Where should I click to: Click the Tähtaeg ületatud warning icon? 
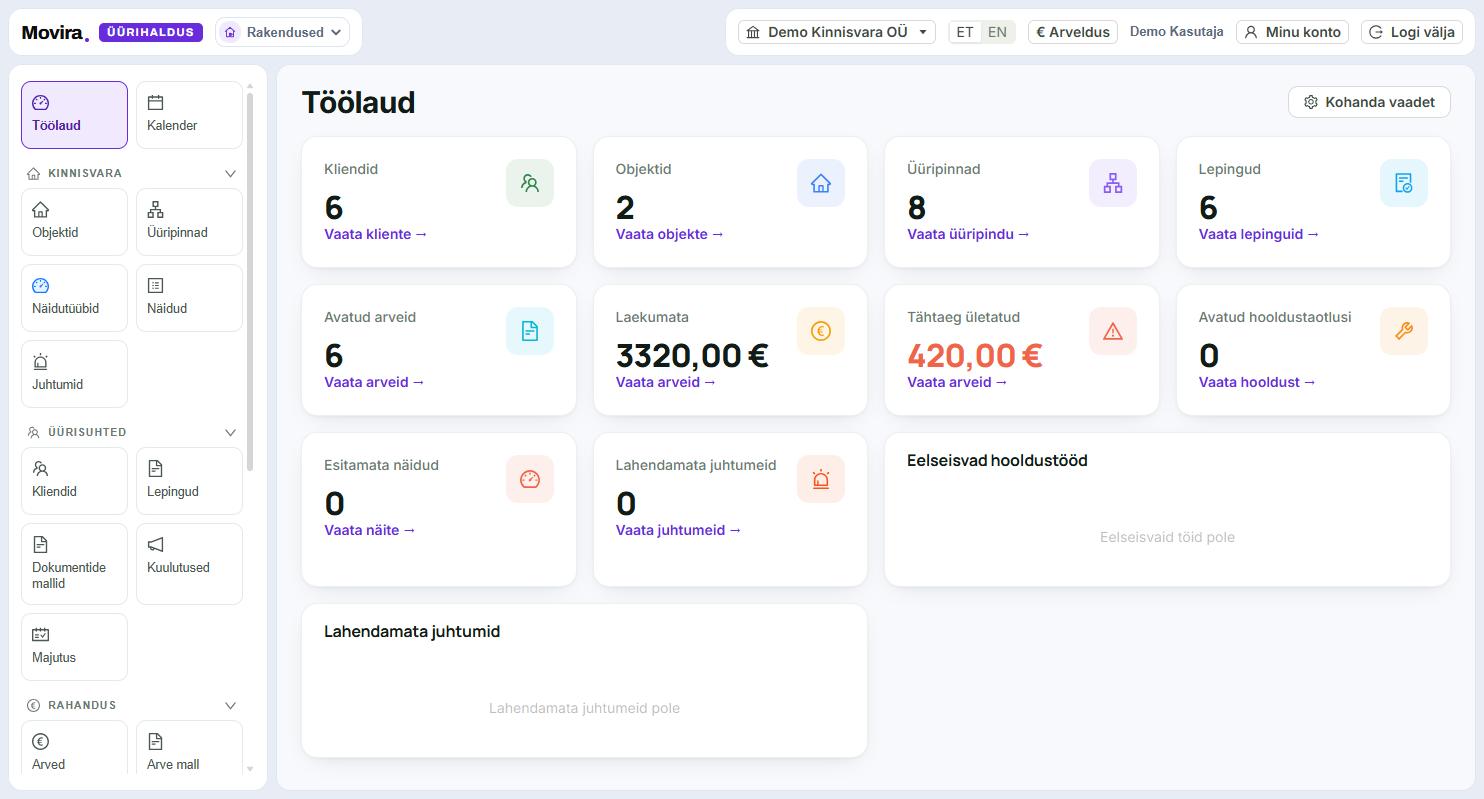point(1113,331)
